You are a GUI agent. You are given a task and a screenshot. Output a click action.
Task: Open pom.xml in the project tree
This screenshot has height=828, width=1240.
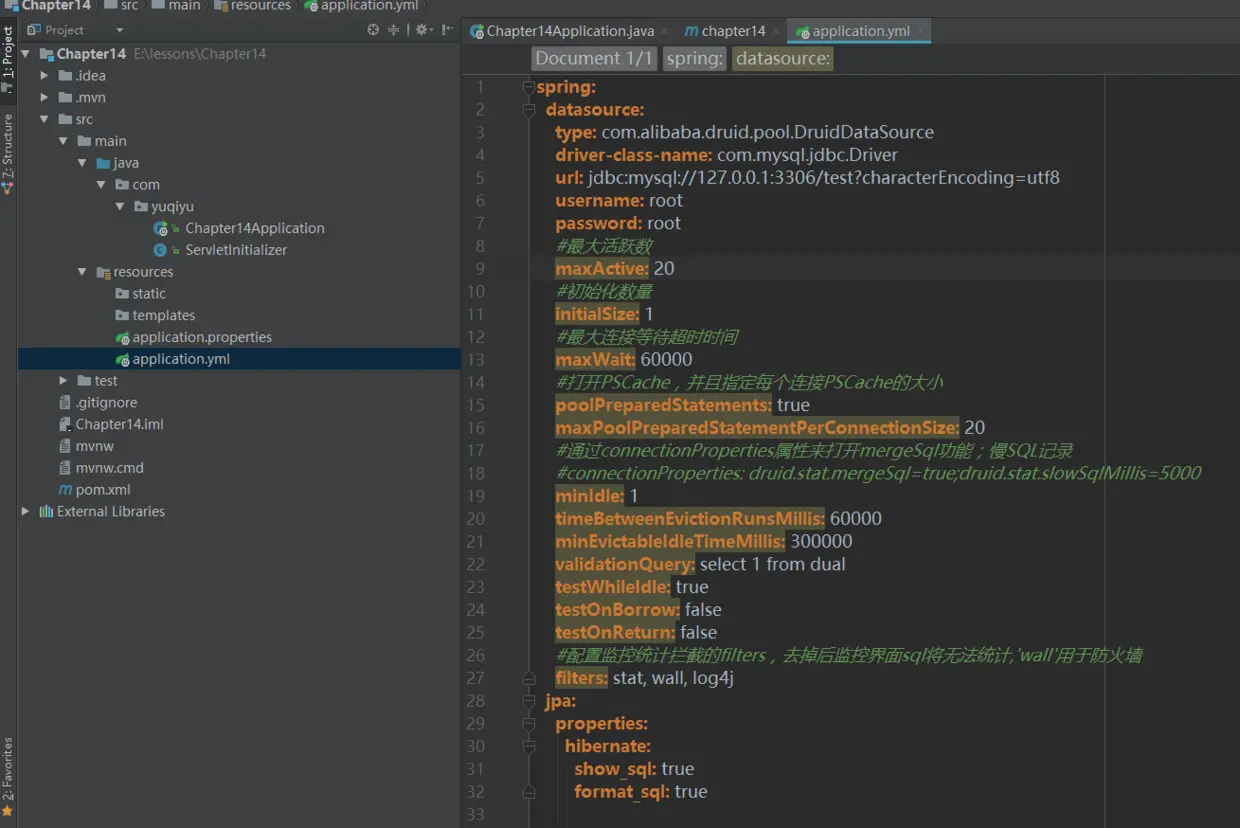(x=103, y=490)
